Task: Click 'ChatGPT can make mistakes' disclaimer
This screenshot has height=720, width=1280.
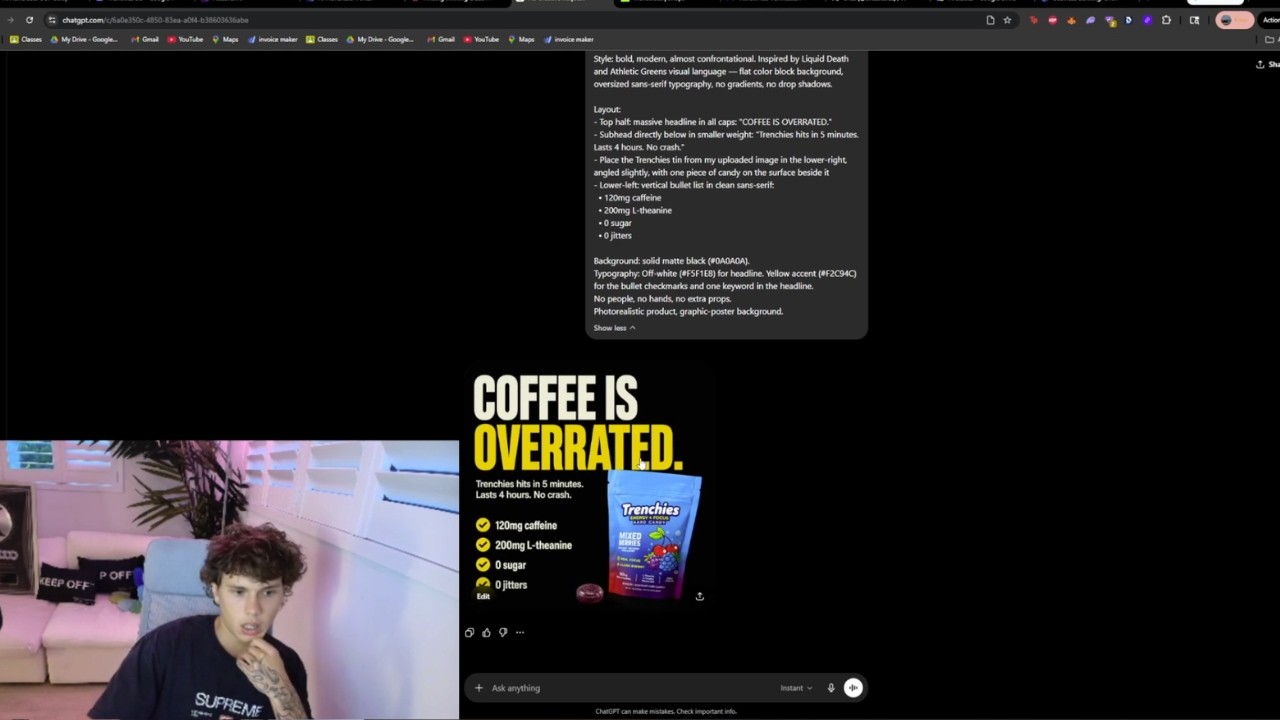Action: pyautogui.click(x=665, y=711)
